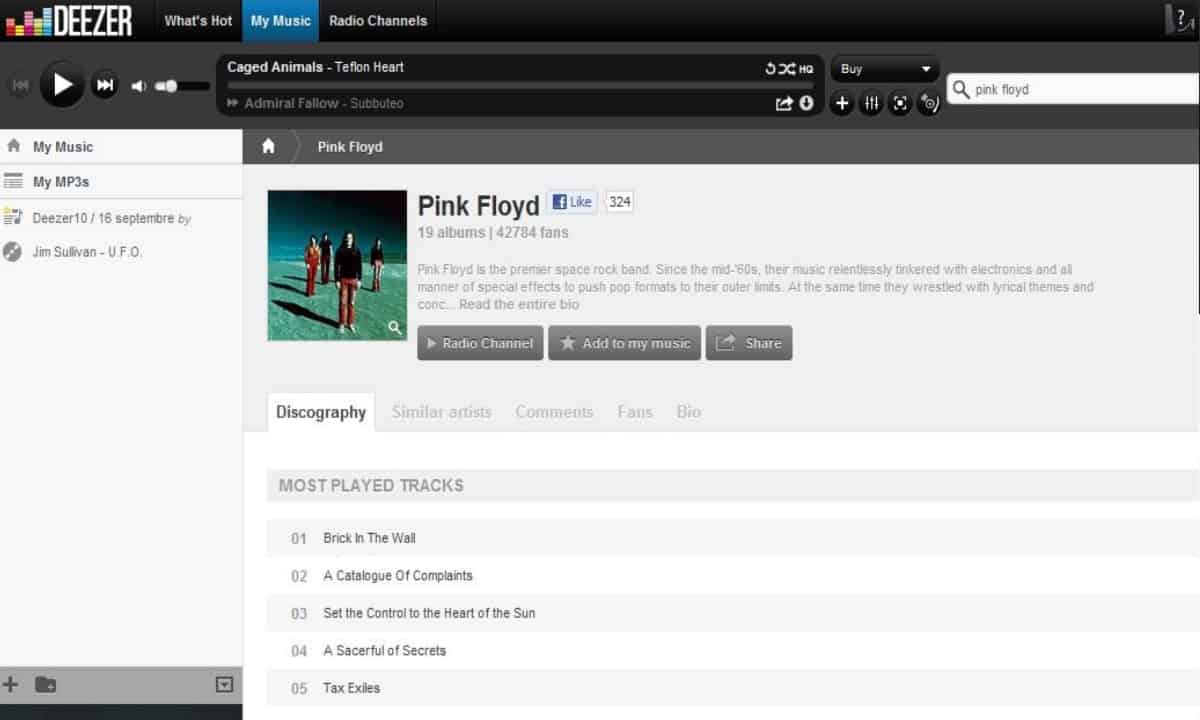Viewport: 1200px width, 720px height.
Task: Switch to the Fans tab
Action: [635, 412]
